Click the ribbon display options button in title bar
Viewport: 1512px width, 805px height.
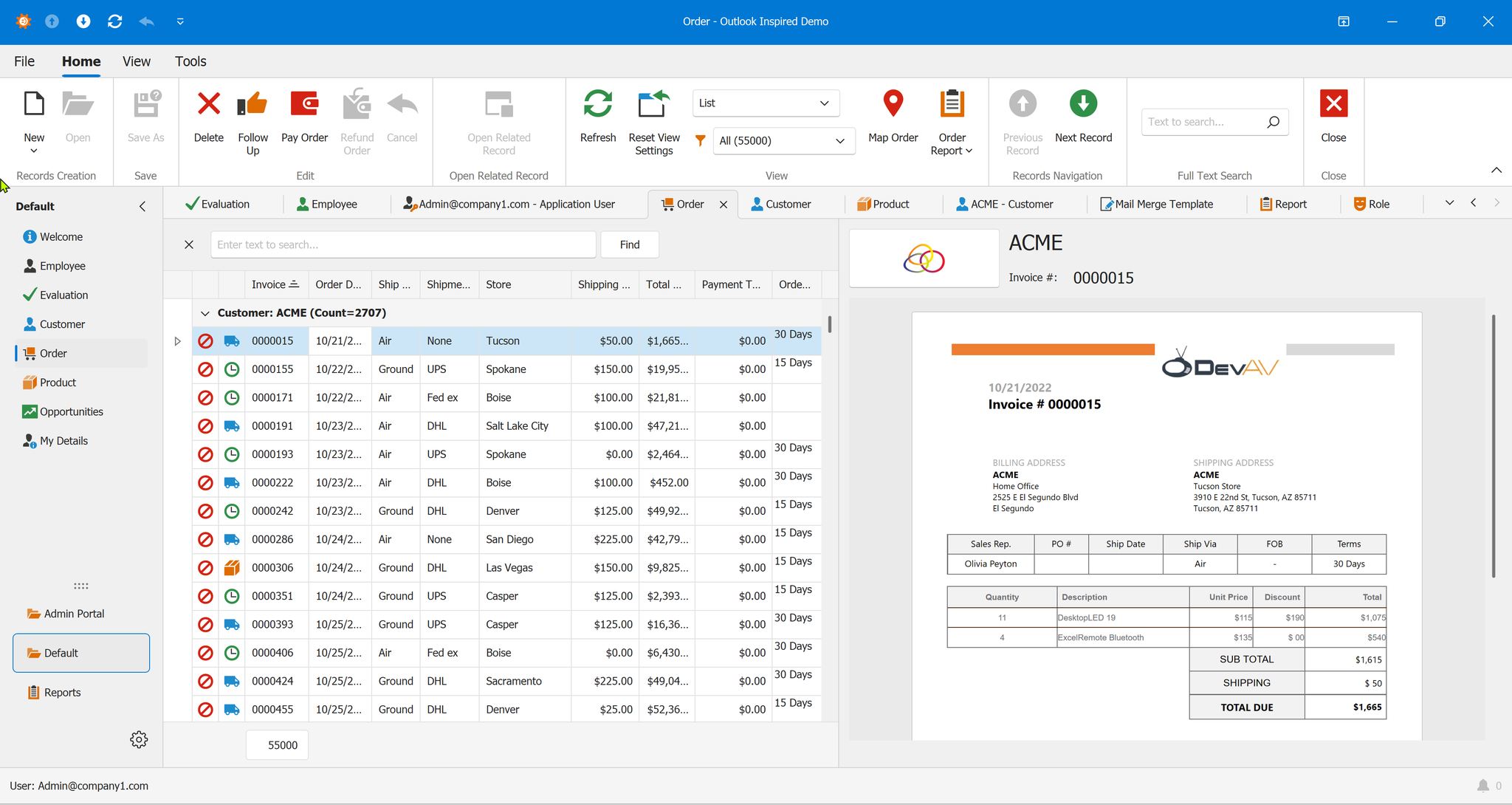[x=1344, y=21]
